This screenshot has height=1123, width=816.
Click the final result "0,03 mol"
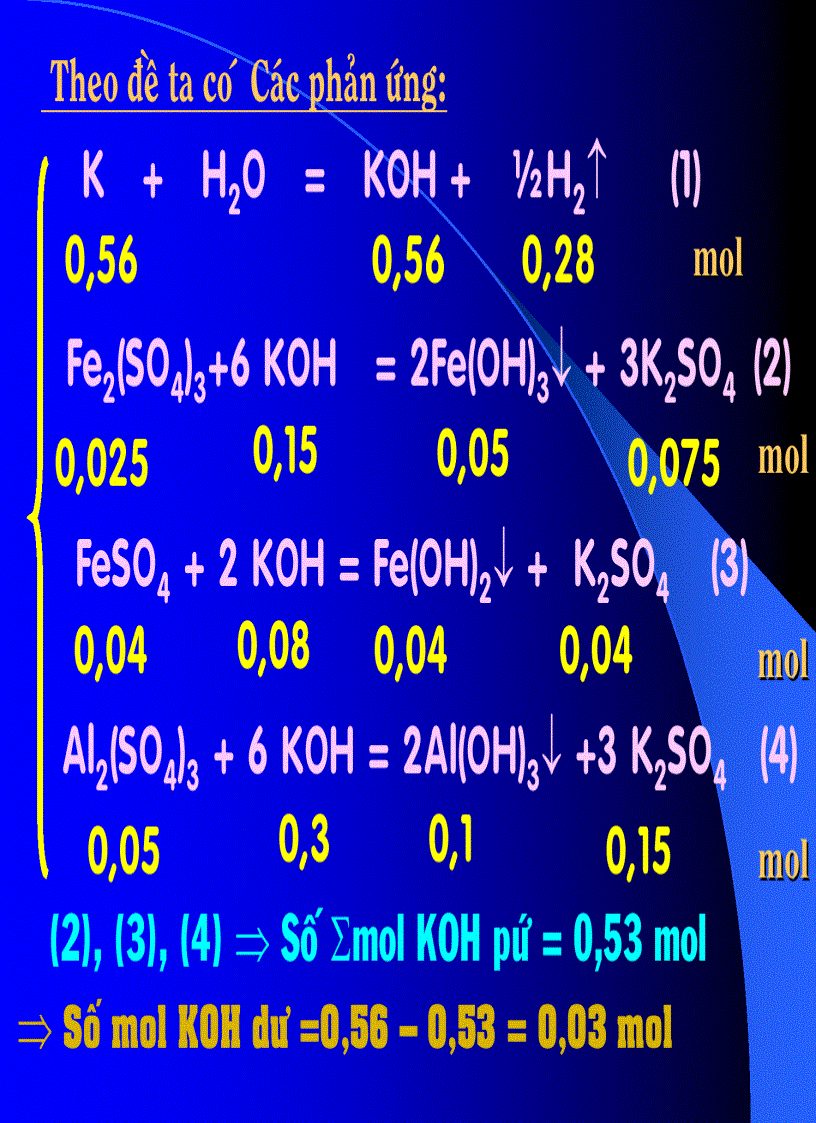pos(605,1028)
